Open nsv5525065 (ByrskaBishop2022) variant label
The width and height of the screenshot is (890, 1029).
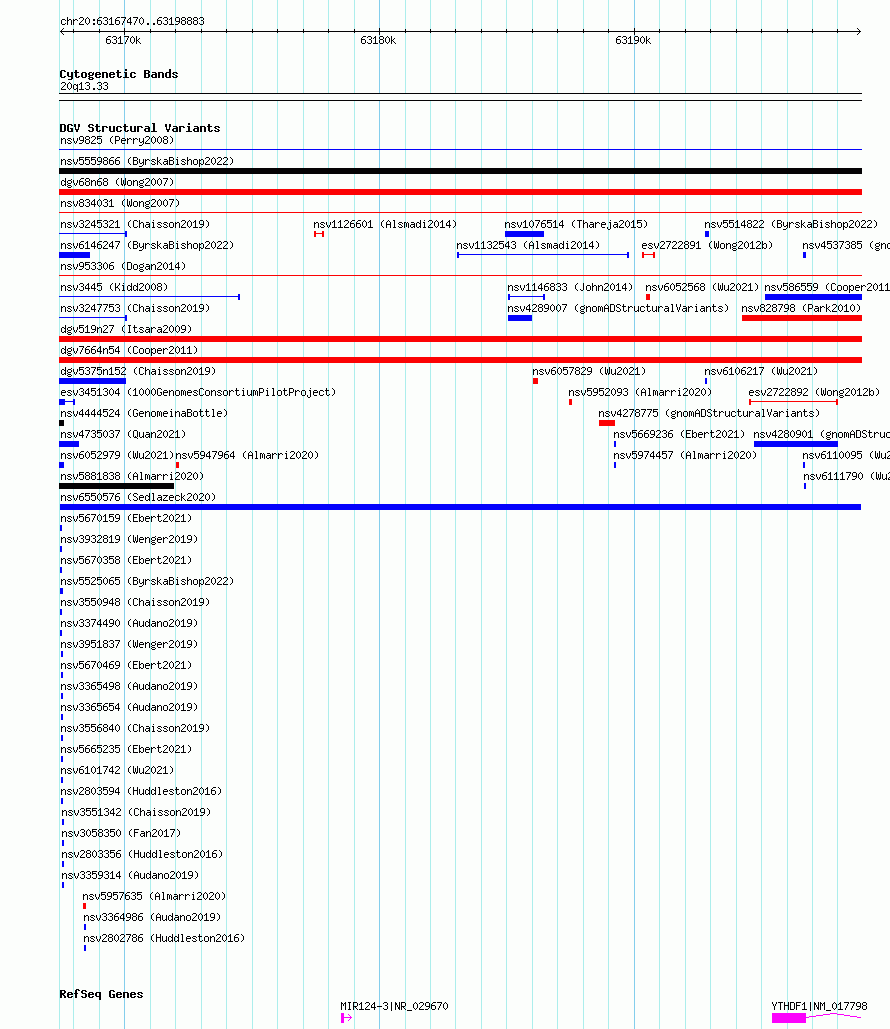pos(147,581)
